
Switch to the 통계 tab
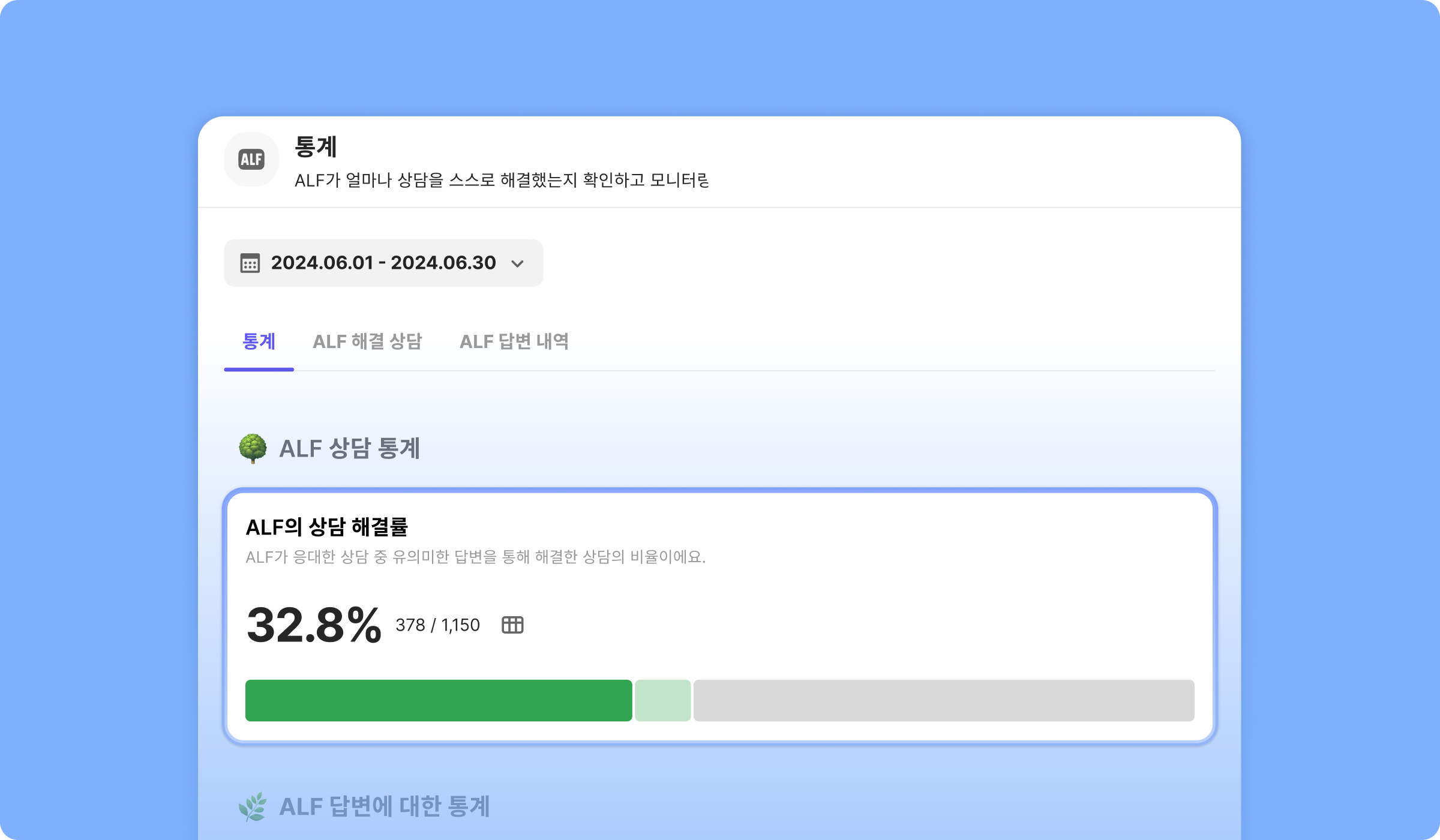[259, 341]
